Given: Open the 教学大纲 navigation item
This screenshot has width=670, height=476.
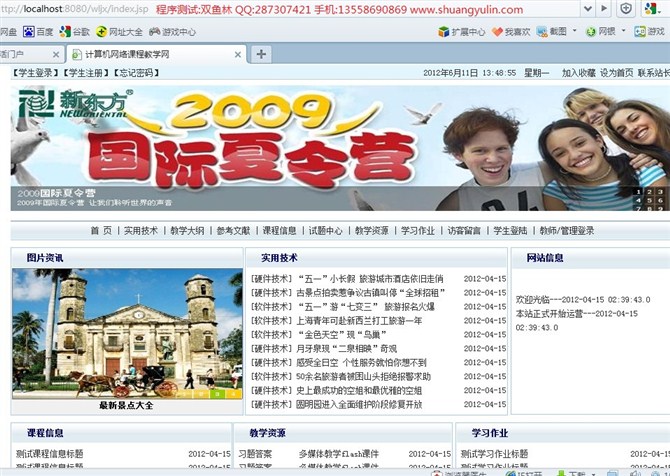Looking at the screenshot, I should click(187, 231).
